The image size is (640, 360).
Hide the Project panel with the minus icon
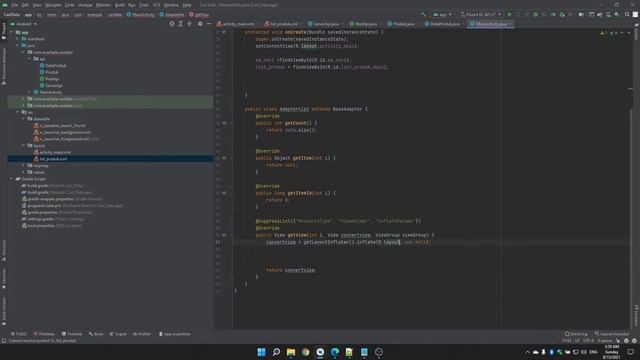[209, 24]
